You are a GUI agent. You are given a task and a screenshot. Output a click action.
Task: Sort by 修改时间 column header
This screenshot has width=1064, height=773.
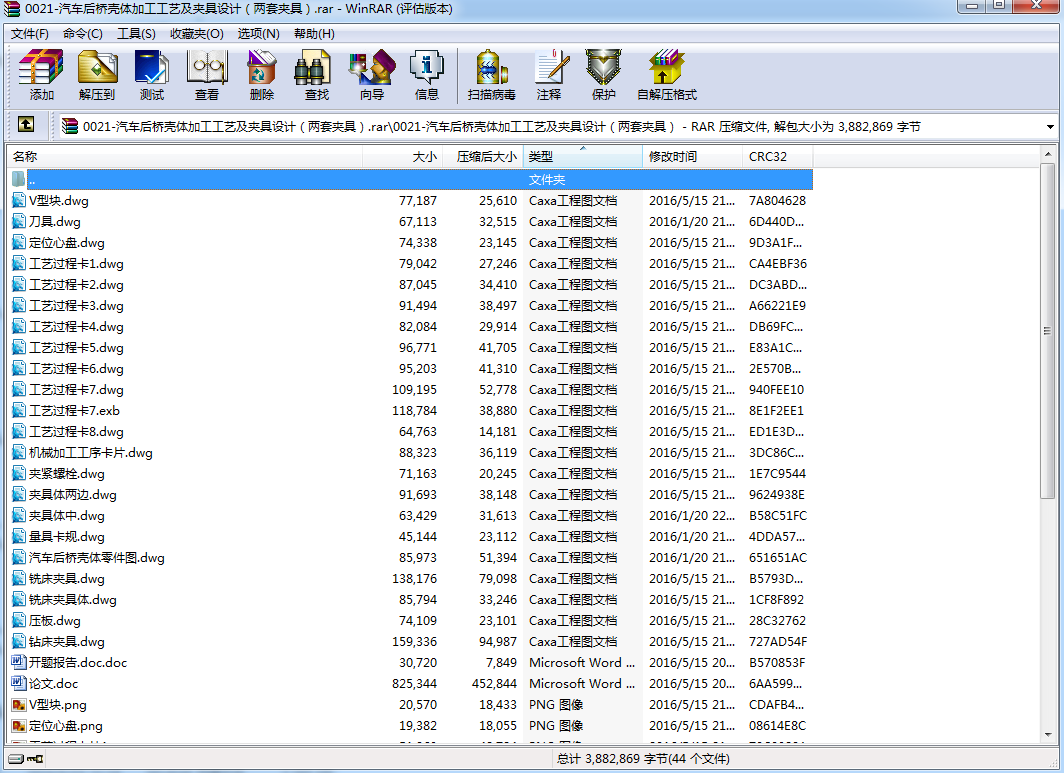pos(693,157)
